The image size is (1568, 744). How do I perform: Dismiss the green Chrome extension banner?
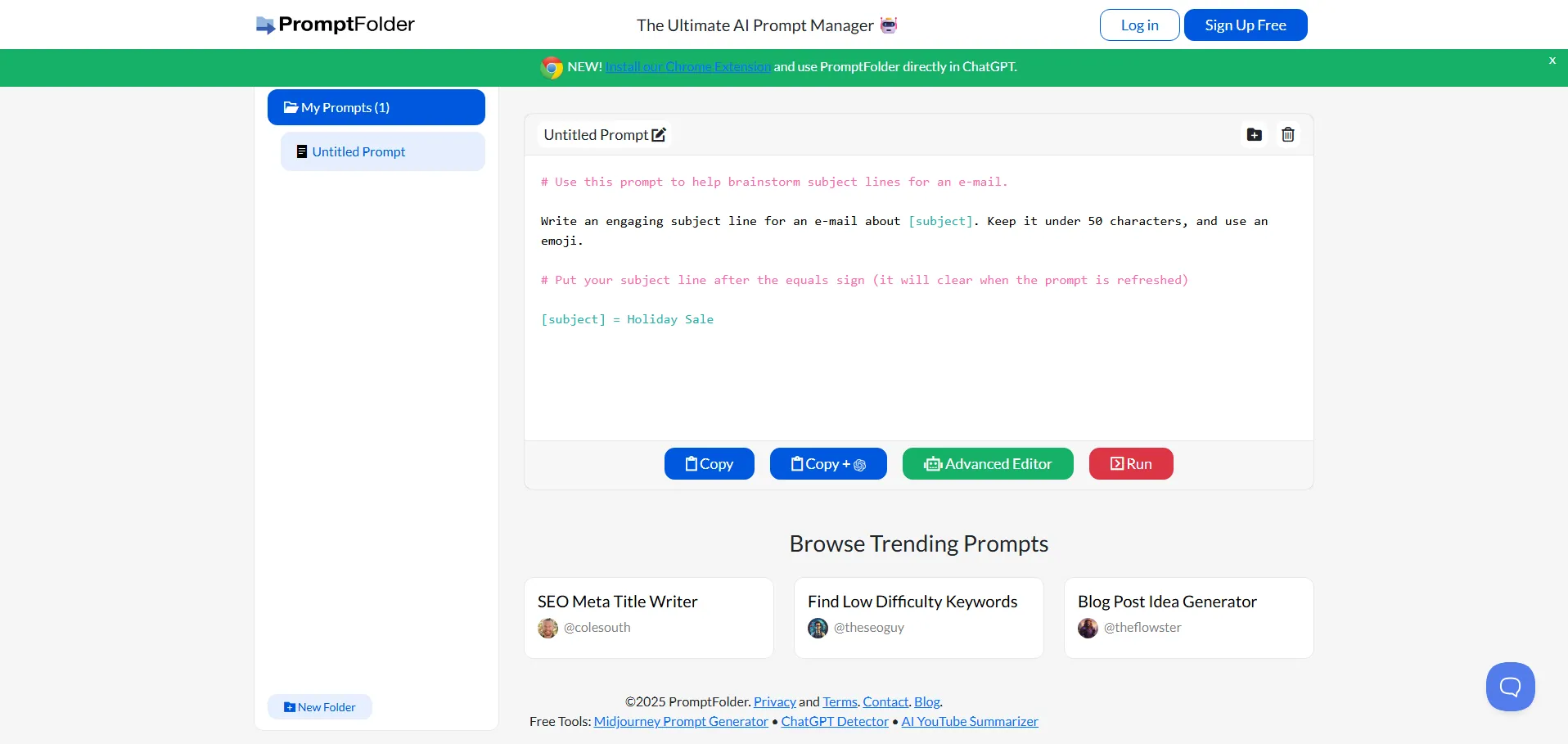point(1552,61)
